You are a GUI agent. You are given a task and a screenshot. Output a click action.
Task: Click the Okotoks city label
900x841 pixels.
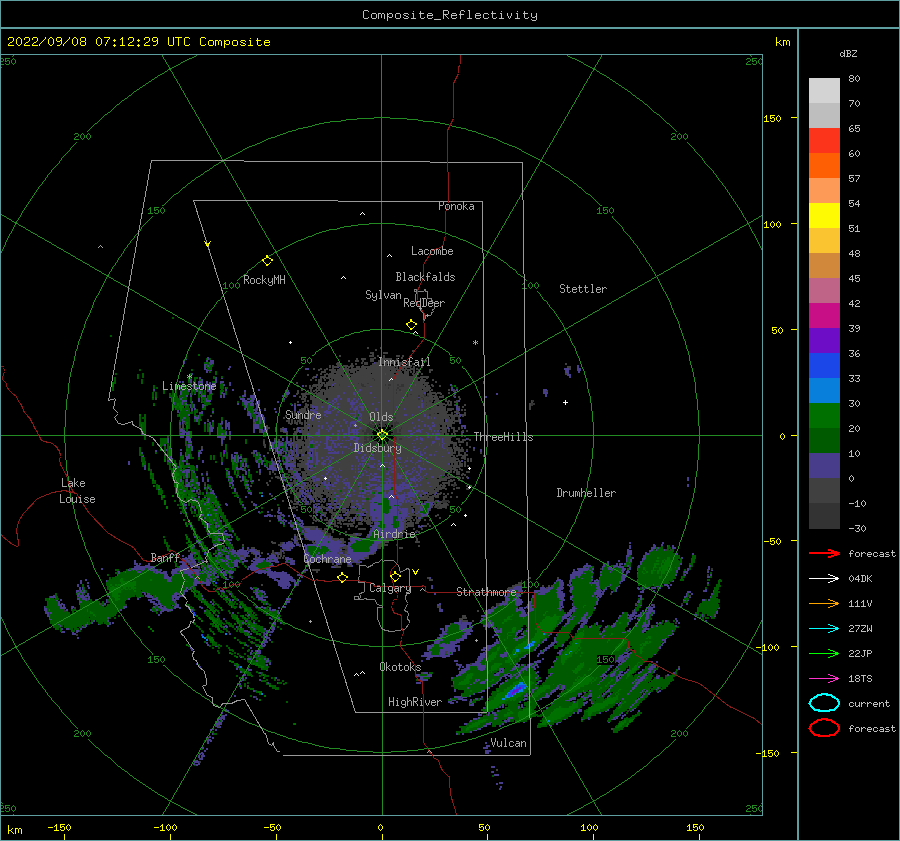(x=400, y=666)
